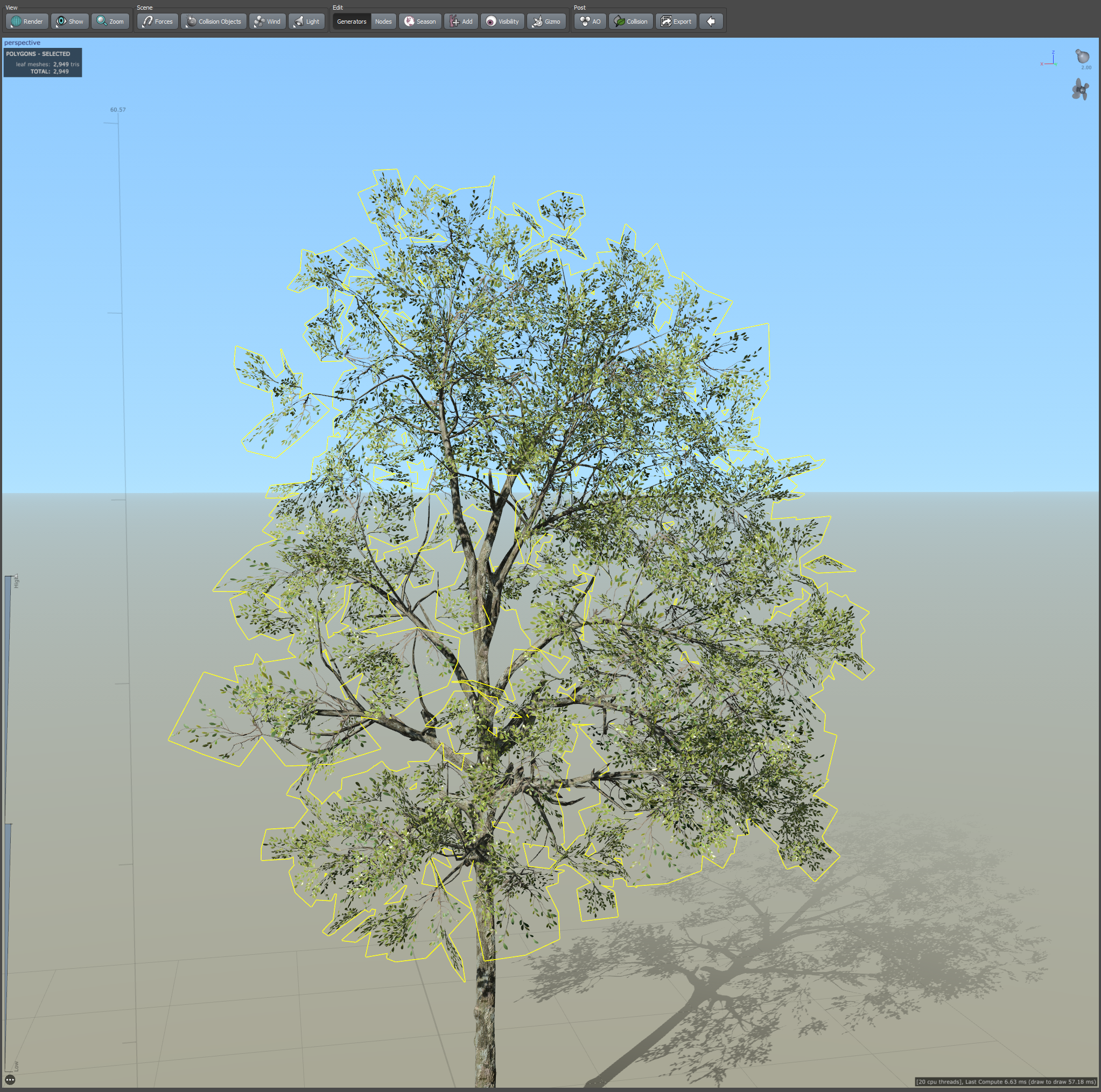Click the light bulb viewport gizmo

point(1082,57)
